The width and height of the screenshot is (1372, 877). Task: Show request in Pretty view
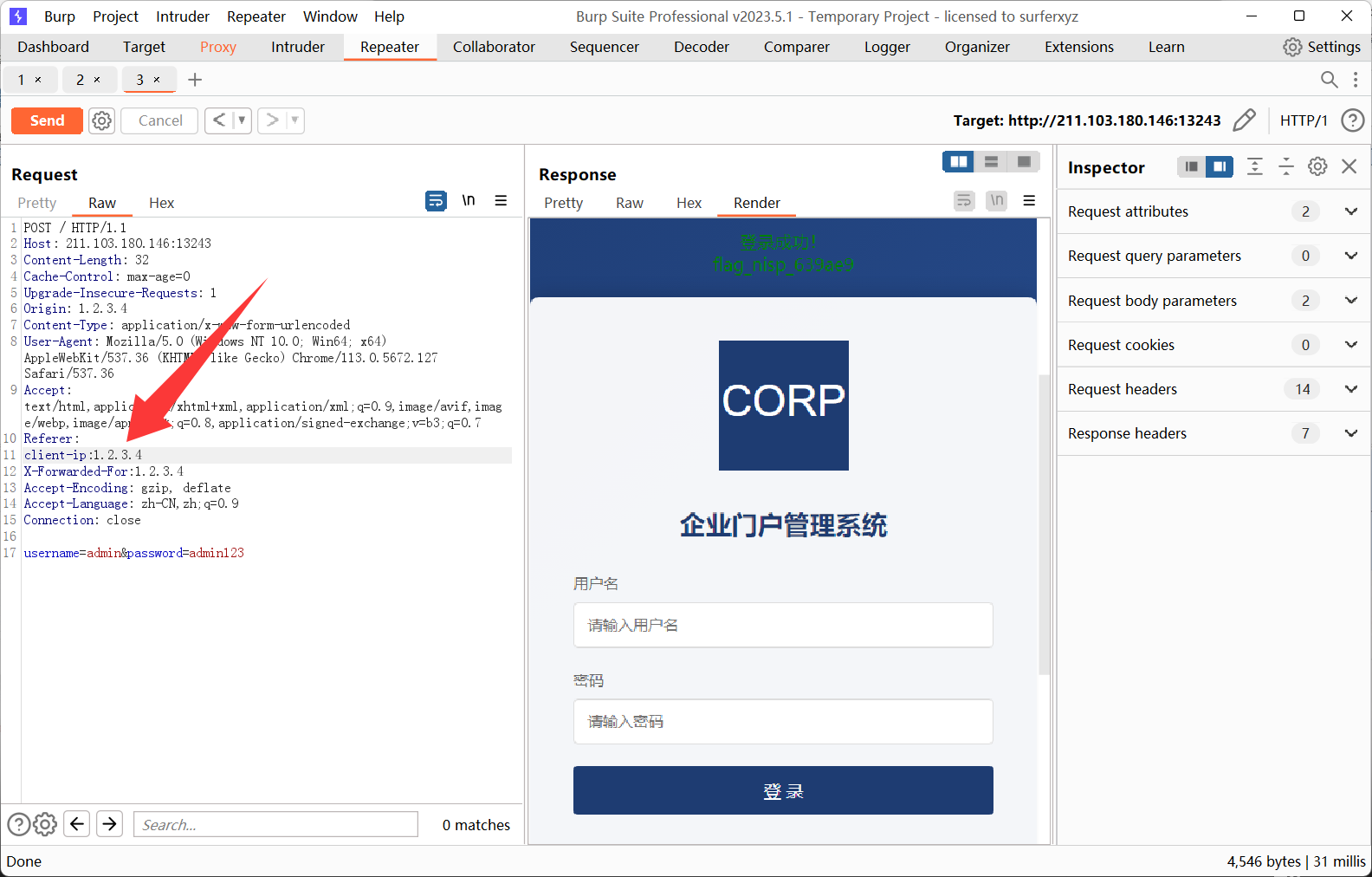point(37,203)
